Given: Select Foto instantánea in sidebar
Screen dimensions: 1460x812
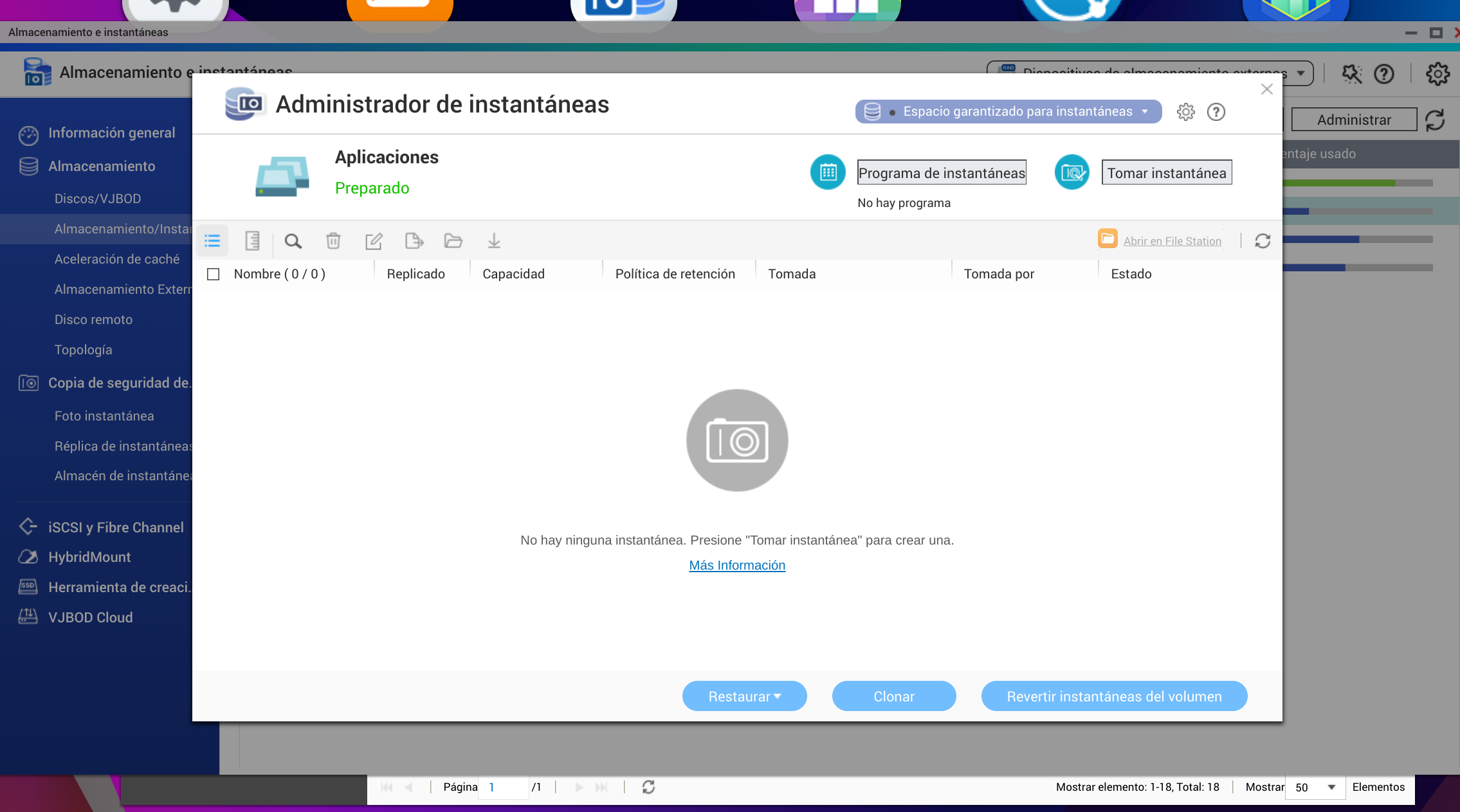Looking at the screenshot, I should point(104,416).
